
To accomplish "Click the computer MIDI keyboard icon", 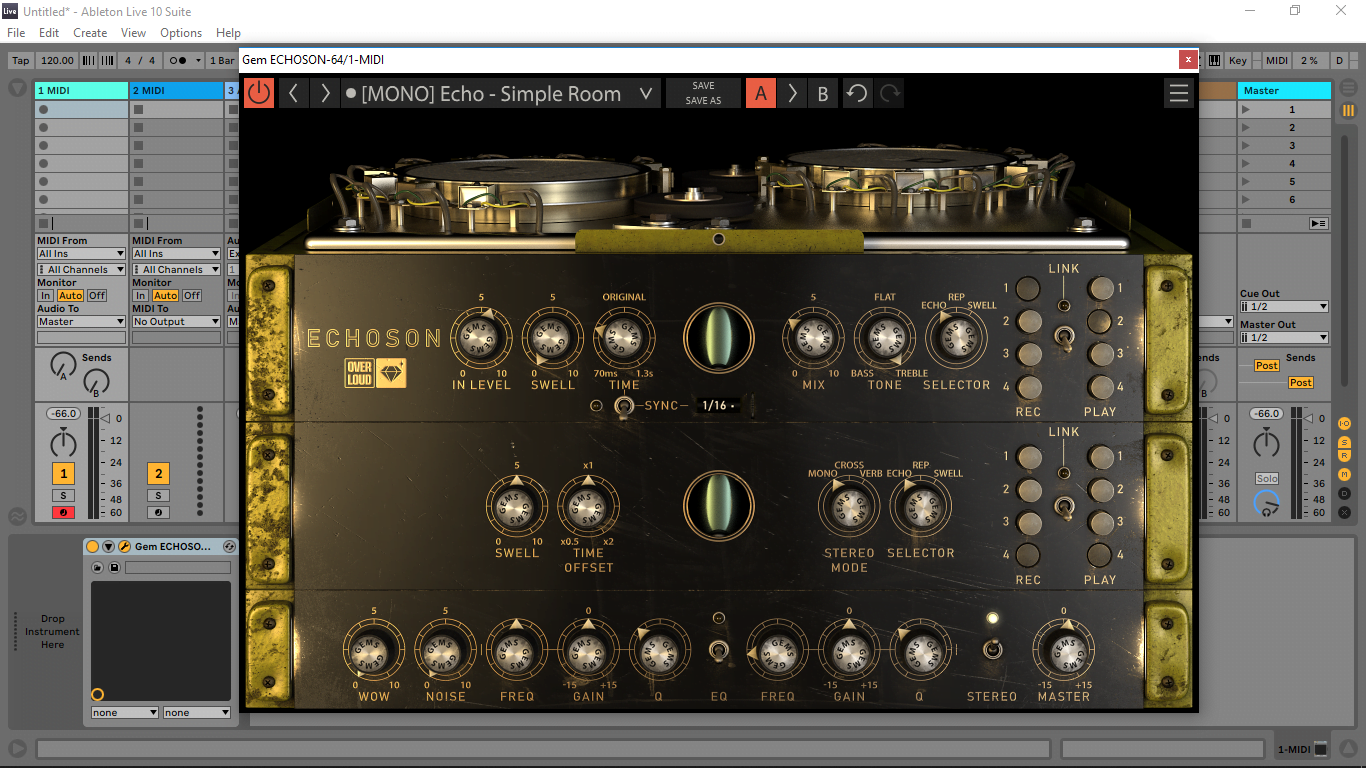I will (x=1214, y=60).
